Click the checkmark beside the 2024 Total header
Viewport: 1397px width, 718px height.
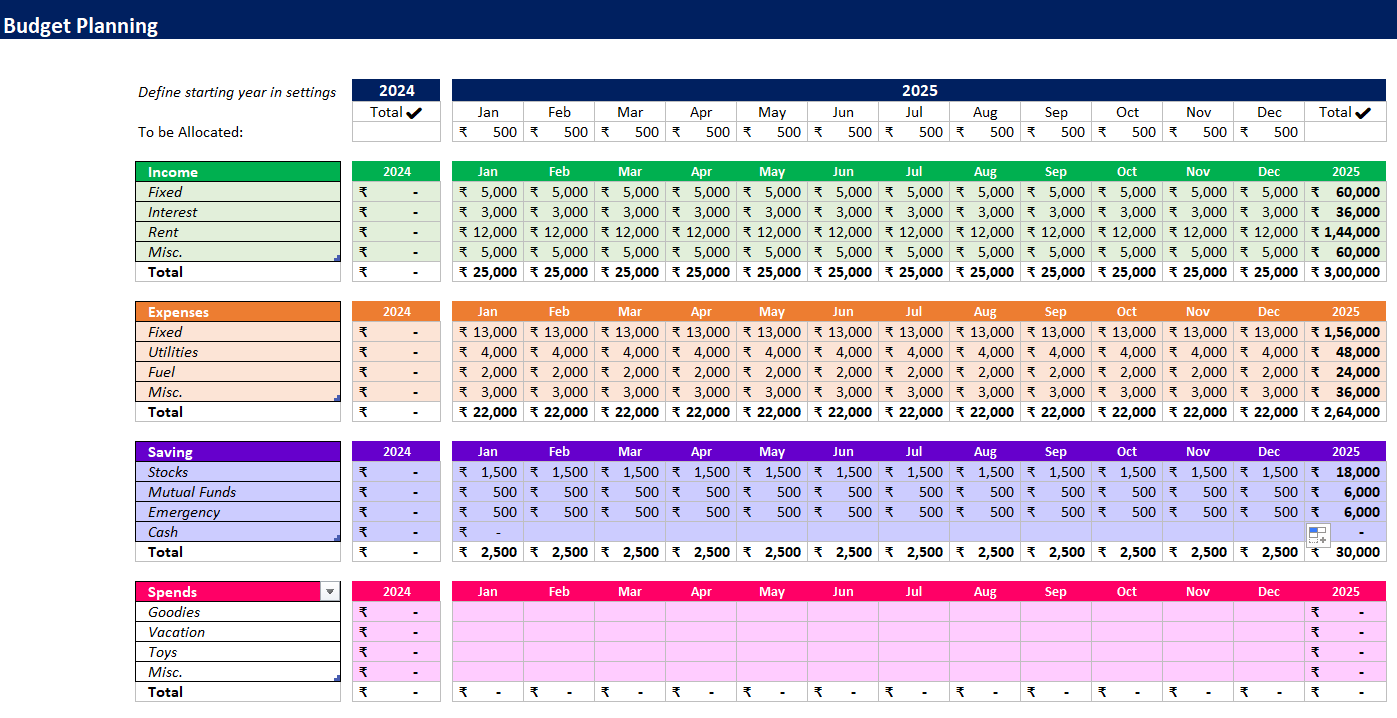(413, 112)
